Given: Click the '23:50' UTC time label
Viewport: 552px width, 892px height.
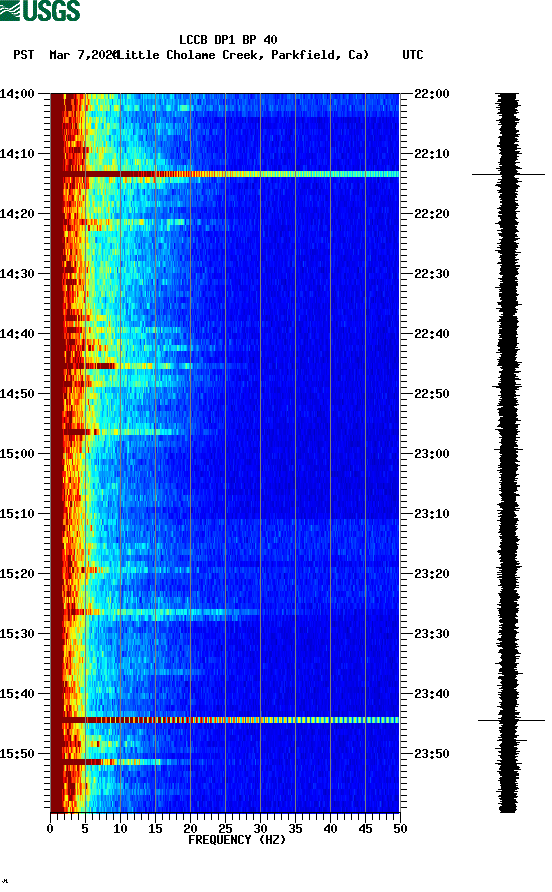Looking at the screenshot, I should point(432,754).
